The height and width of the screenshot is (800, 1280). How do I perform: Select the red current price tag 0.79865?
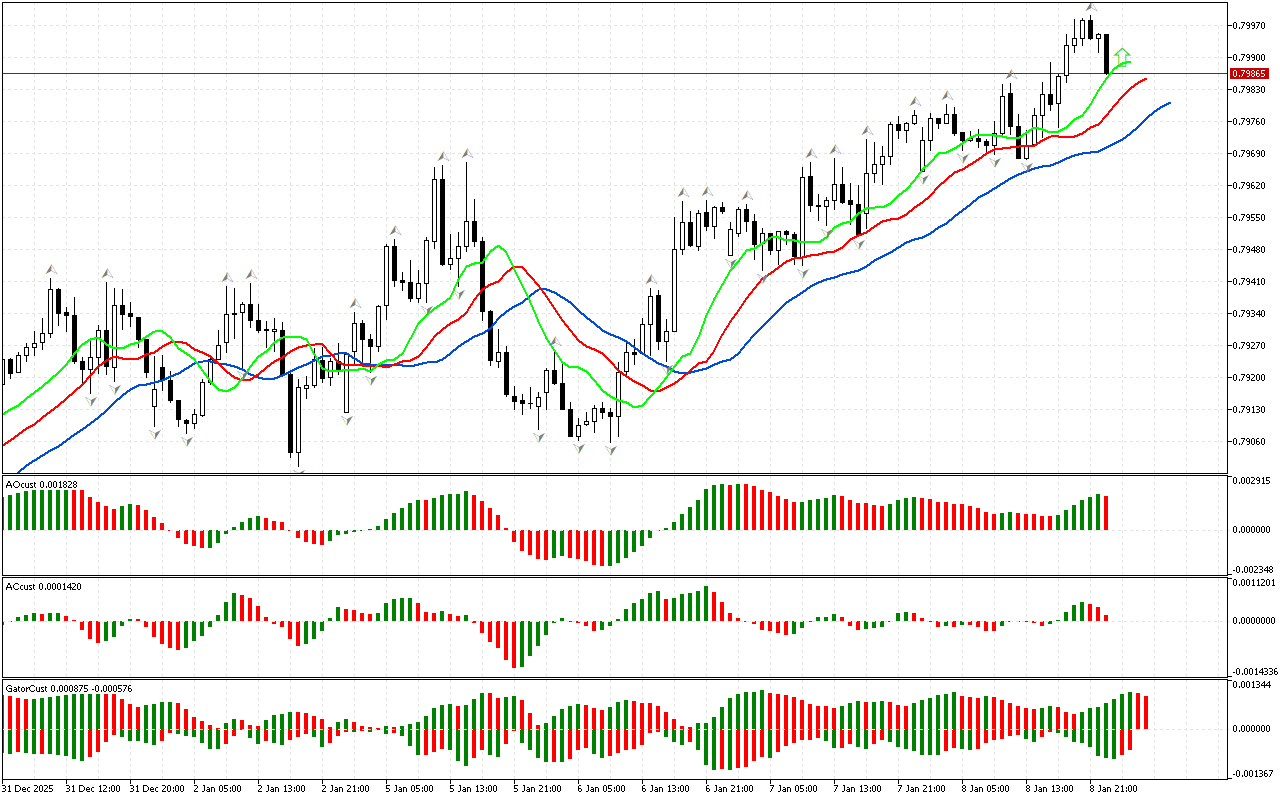(x=1249, y=74)
